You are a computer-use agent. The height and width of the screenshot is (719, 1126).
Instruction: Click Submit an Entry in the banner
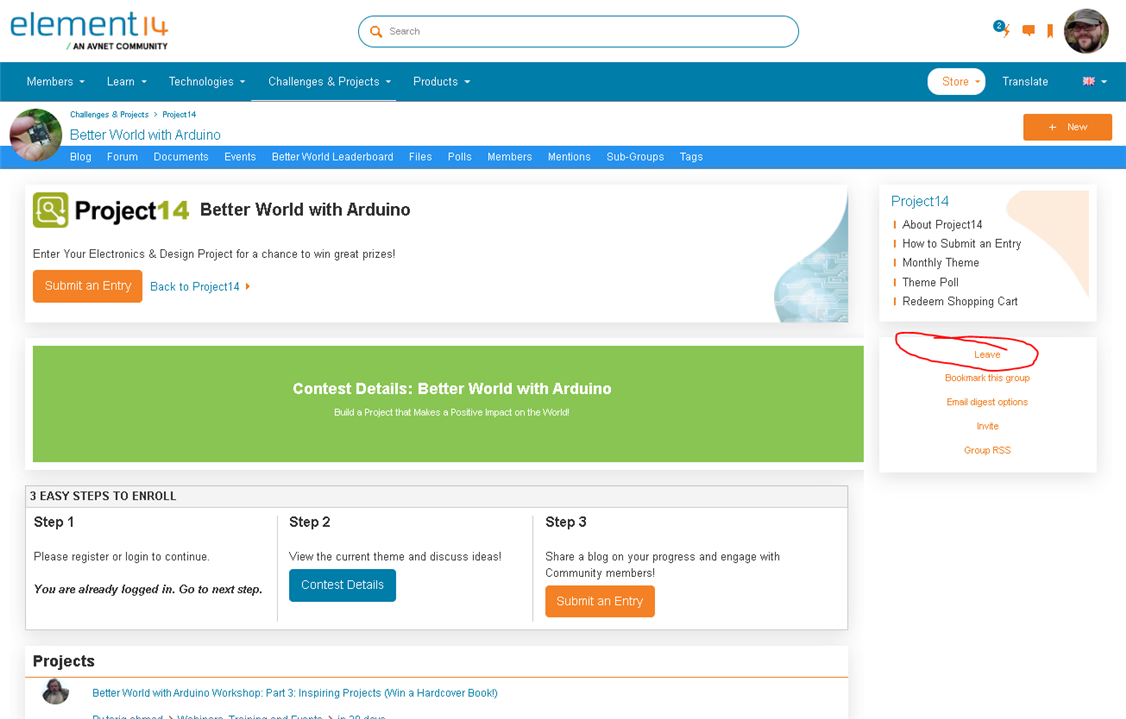(88, 286)
